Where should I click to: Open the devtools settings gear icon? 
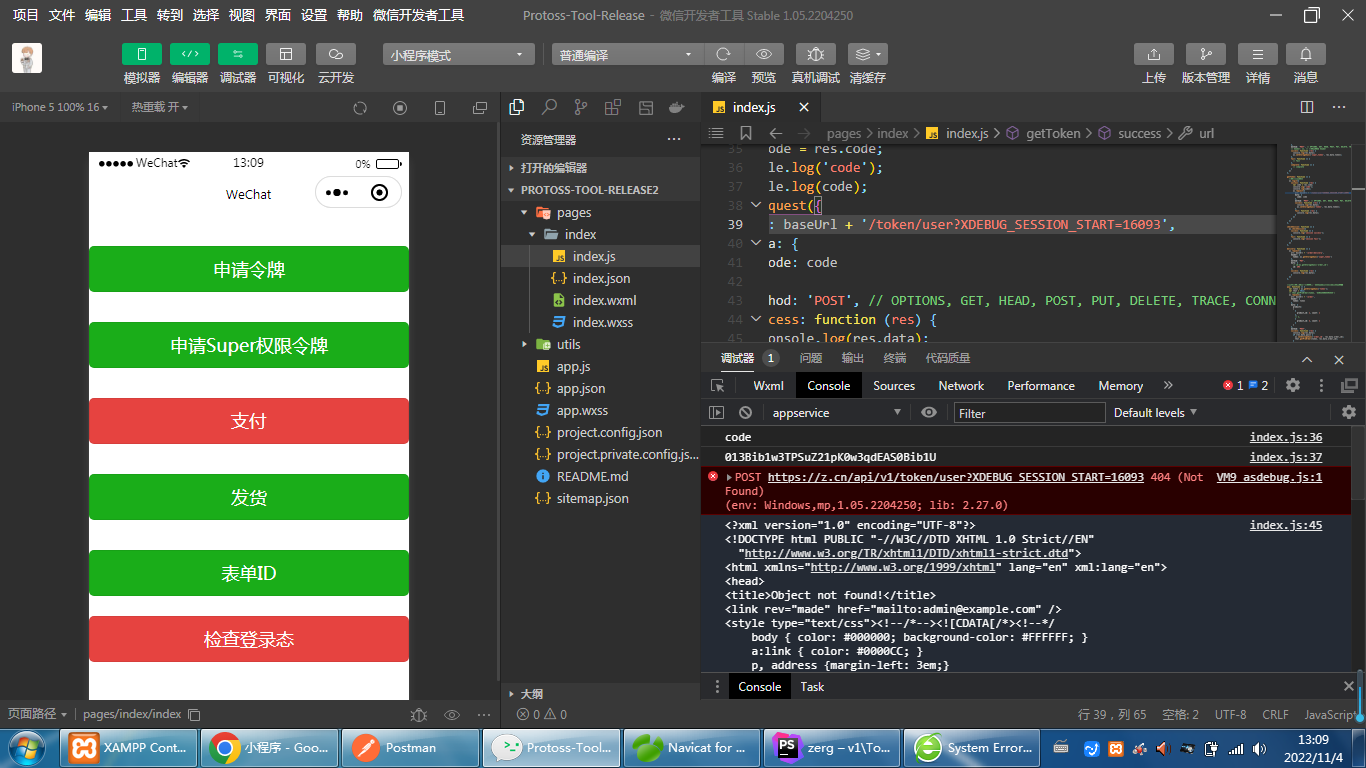pyautogui.click(x=1292, y=385)
